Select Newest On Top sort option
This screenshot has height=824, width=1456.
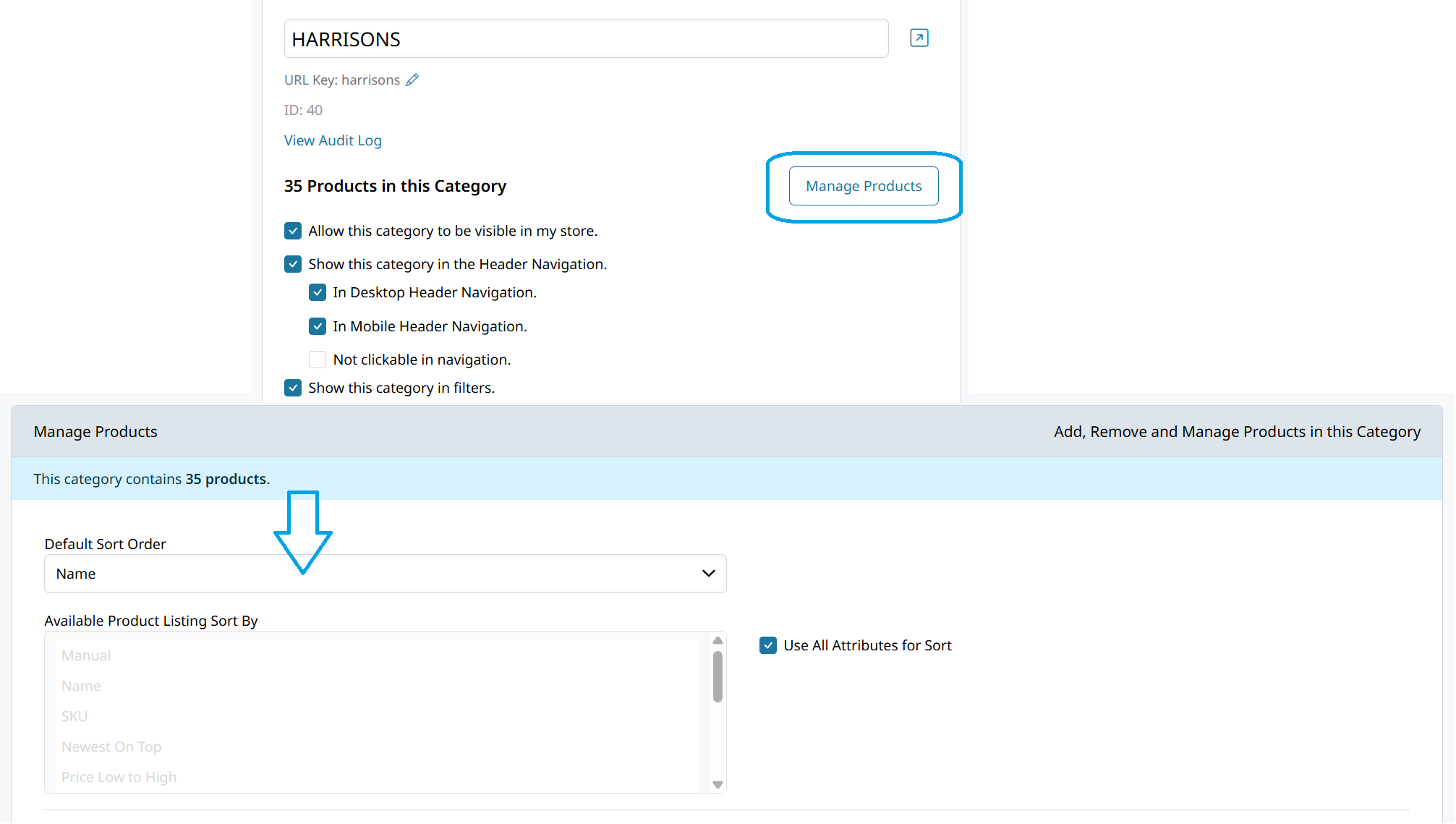111,747
